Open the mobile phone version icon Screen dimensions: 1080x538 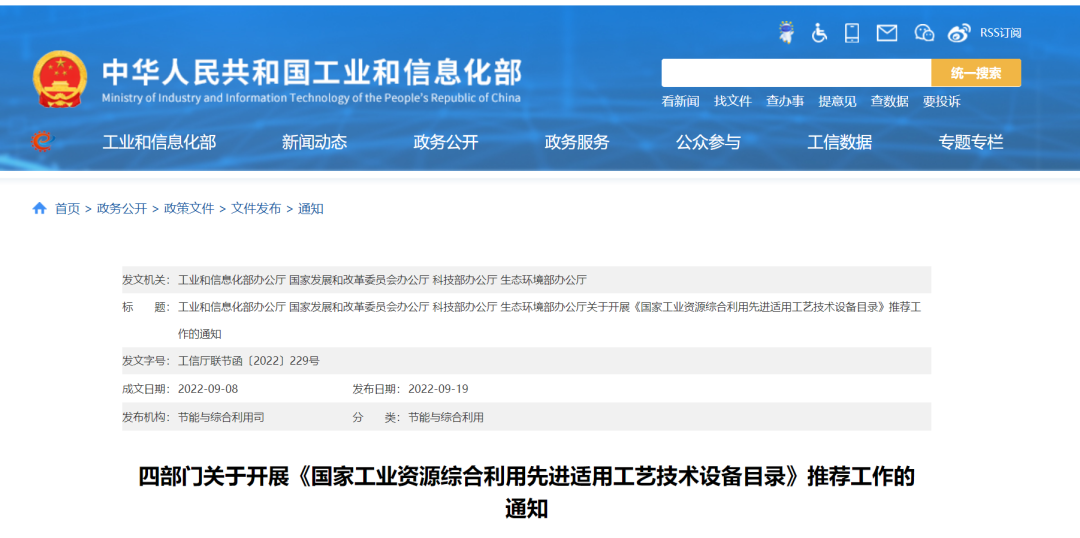(852, 32)
